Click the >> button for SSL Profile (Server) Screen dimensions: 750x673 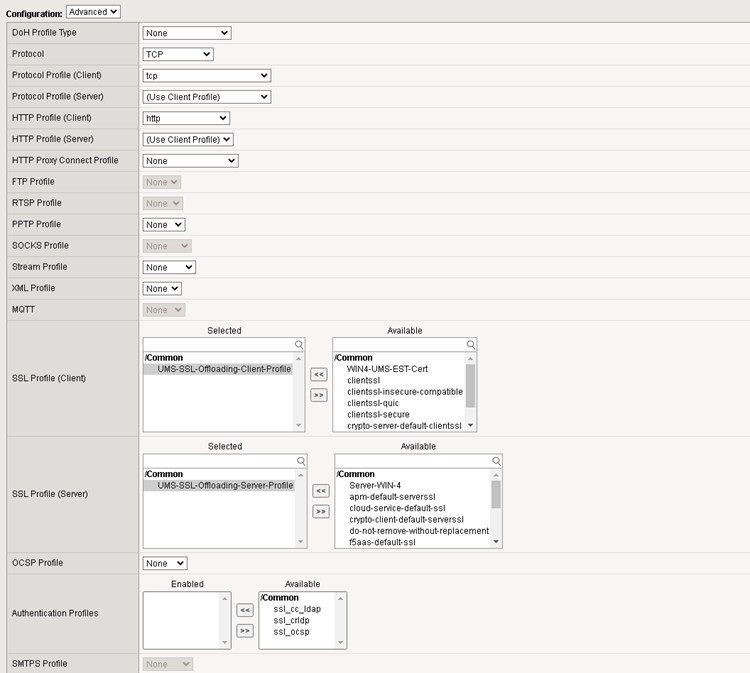(x=320, y=511)
